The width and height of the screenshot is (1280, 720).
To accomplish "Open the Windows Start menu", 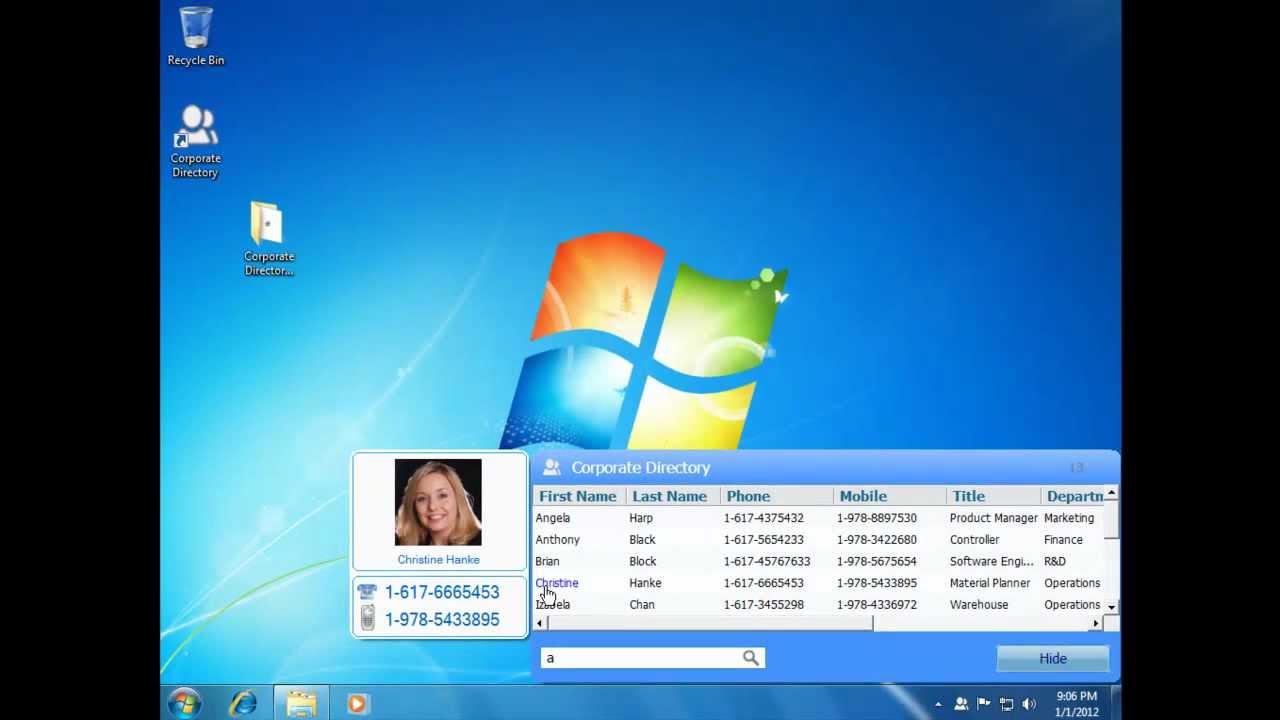I will [184, 703].
